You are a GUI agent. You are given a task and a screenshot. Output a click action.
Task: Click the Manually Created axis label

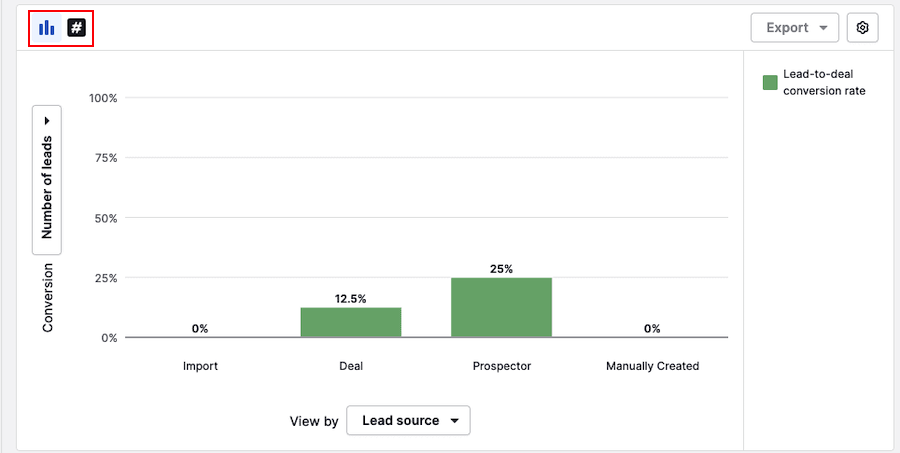(652, 366)
